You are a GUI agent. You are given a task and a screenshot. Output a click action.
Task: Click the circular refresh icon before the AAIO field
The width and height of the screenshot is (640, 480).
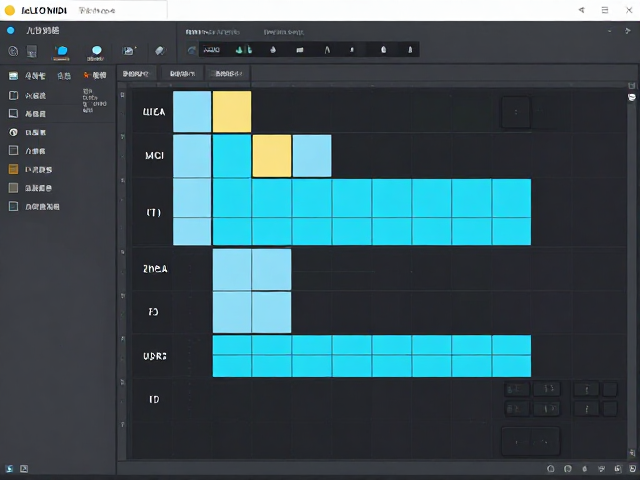pos(192,50)
